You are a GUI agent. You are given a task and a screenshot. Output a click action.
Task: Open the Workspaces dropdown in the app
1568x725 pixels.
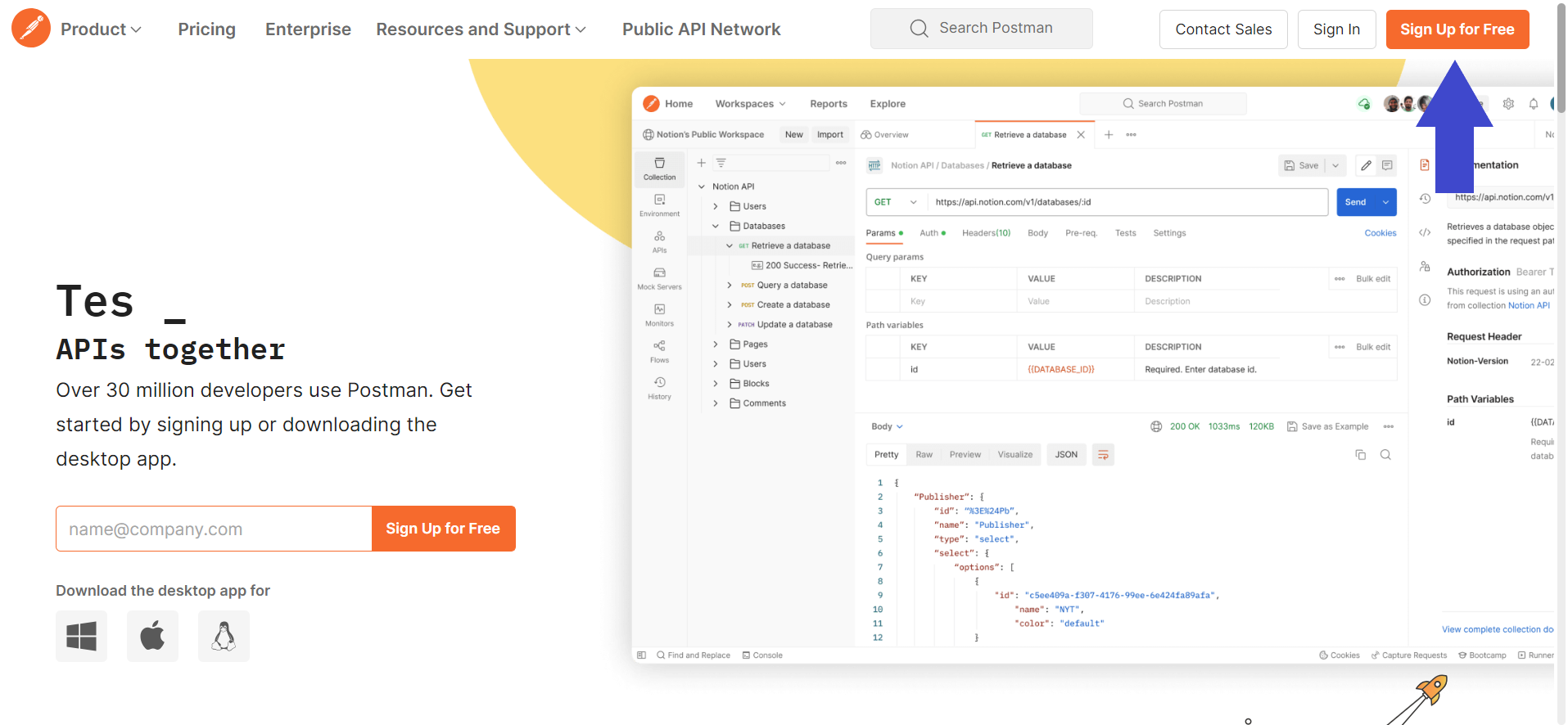click(x=750, y=104)
